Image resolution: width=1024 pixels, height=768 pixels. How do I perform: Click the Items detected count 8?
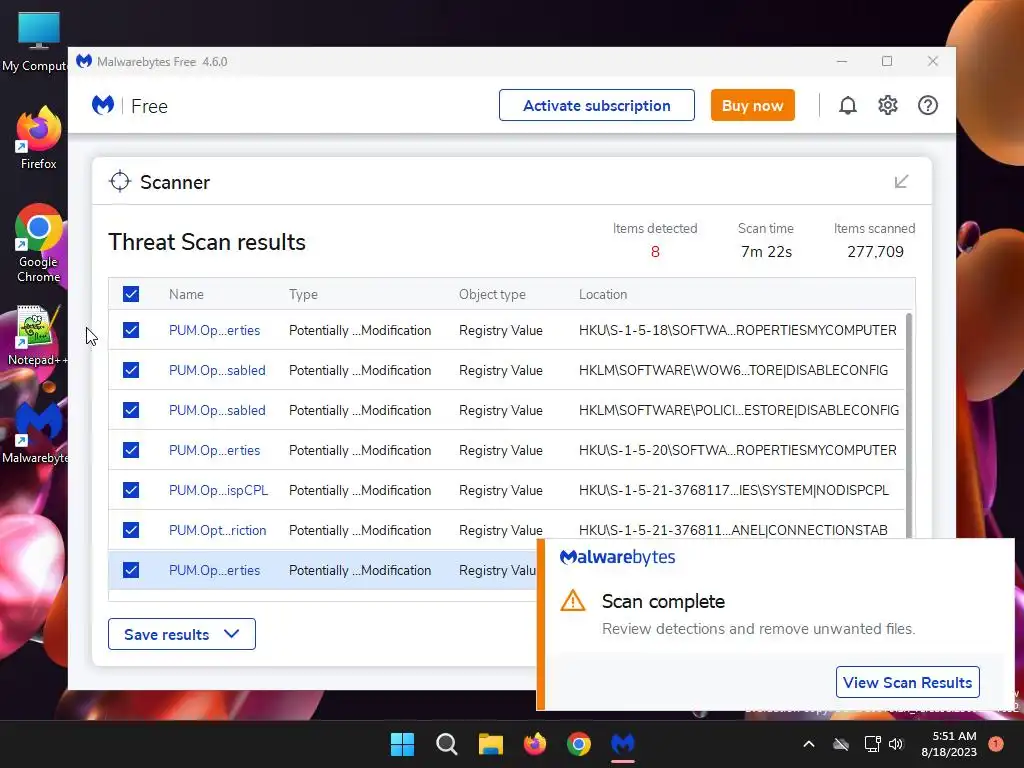click(655, 251)
